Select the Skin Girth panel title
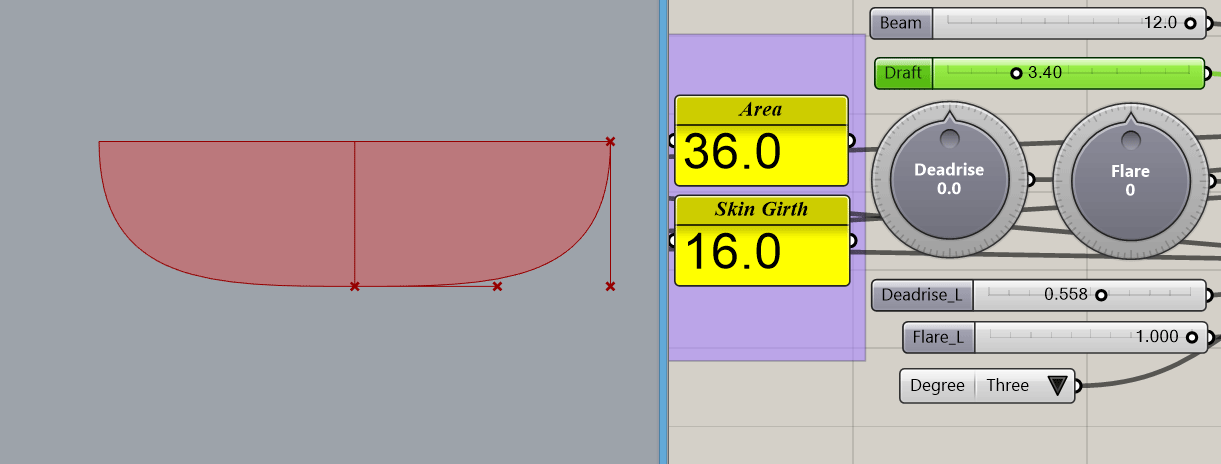 (x=761, y=209)
